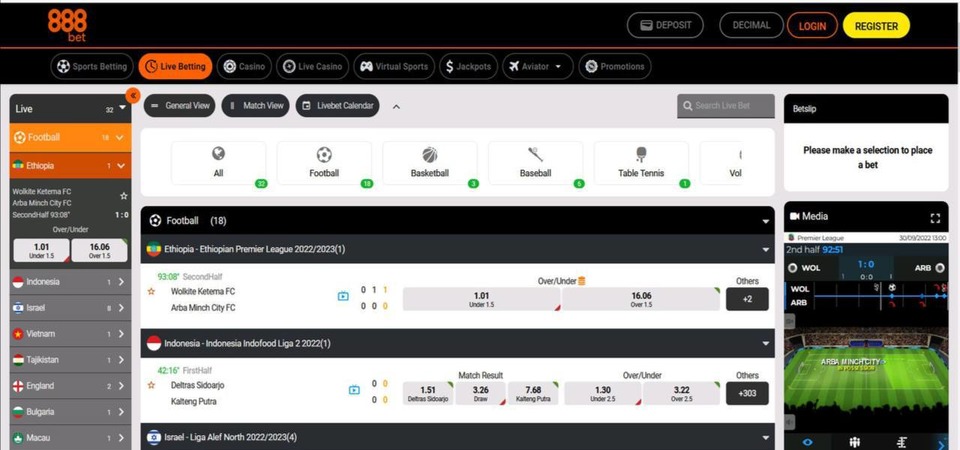Click the yellow Register button
Image resolution: width=960 pixels, height=450 pixels.
876,26
